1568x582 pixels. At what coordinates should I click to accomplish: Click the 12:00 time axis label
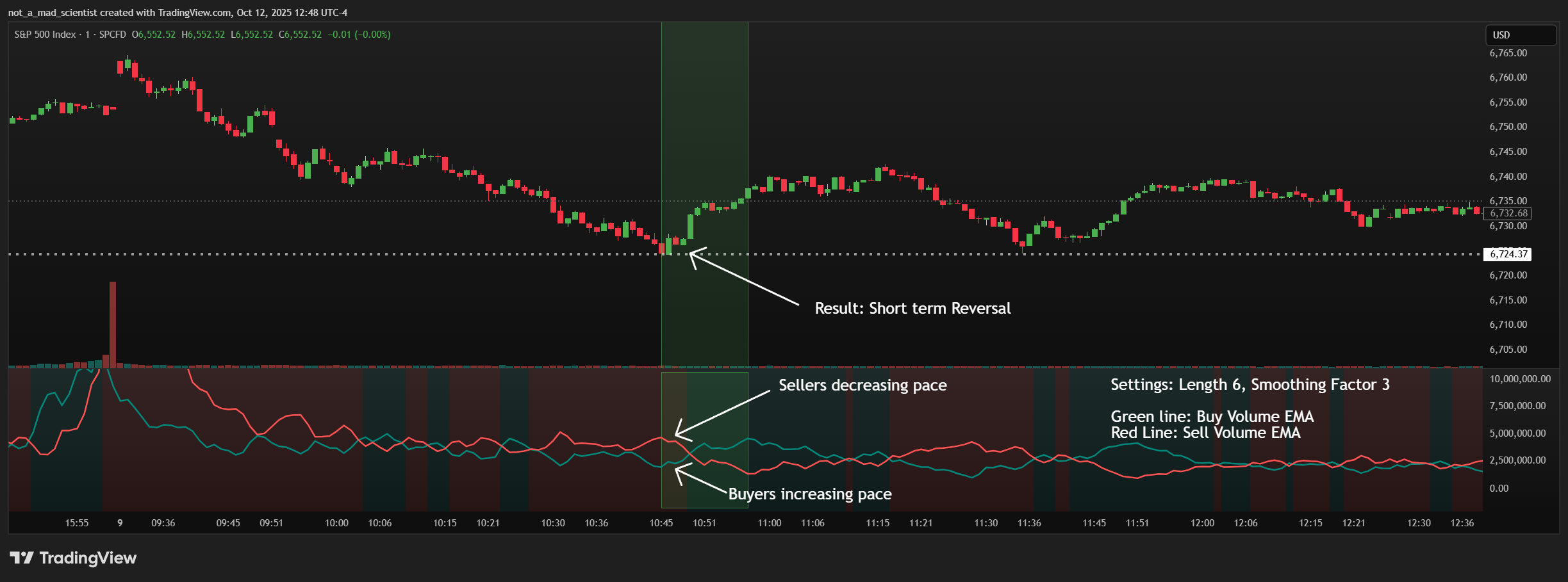pyautogui.click(x=1203, y=523)
